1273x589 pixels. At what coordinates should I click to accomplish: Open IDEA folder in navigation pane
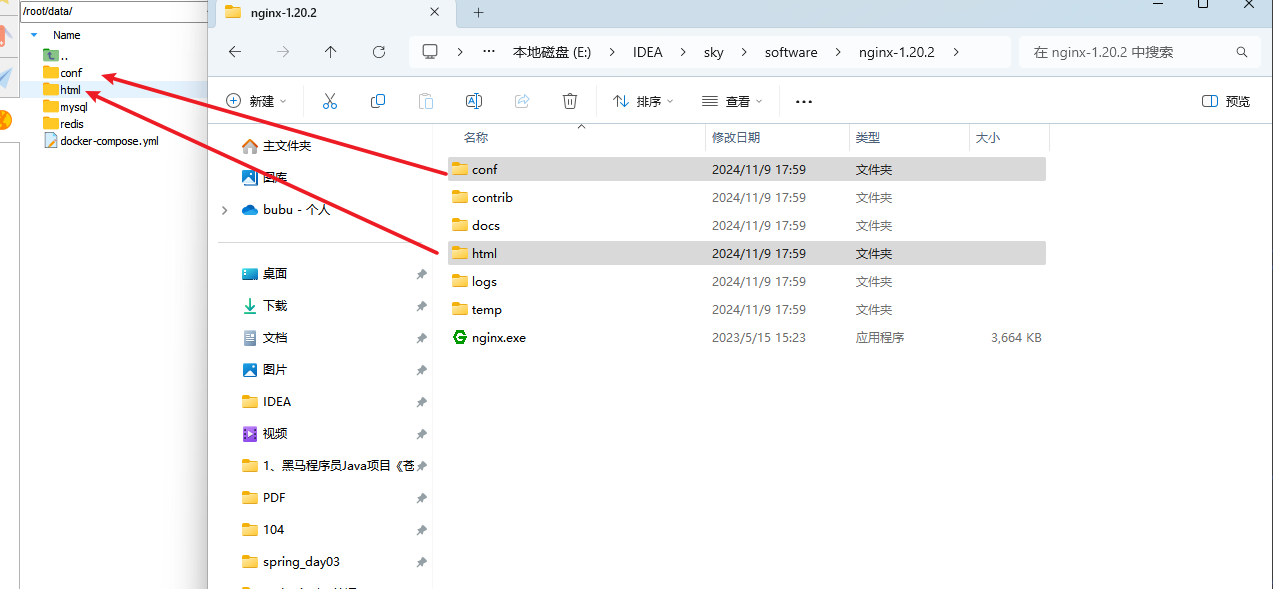pos(266,402)
